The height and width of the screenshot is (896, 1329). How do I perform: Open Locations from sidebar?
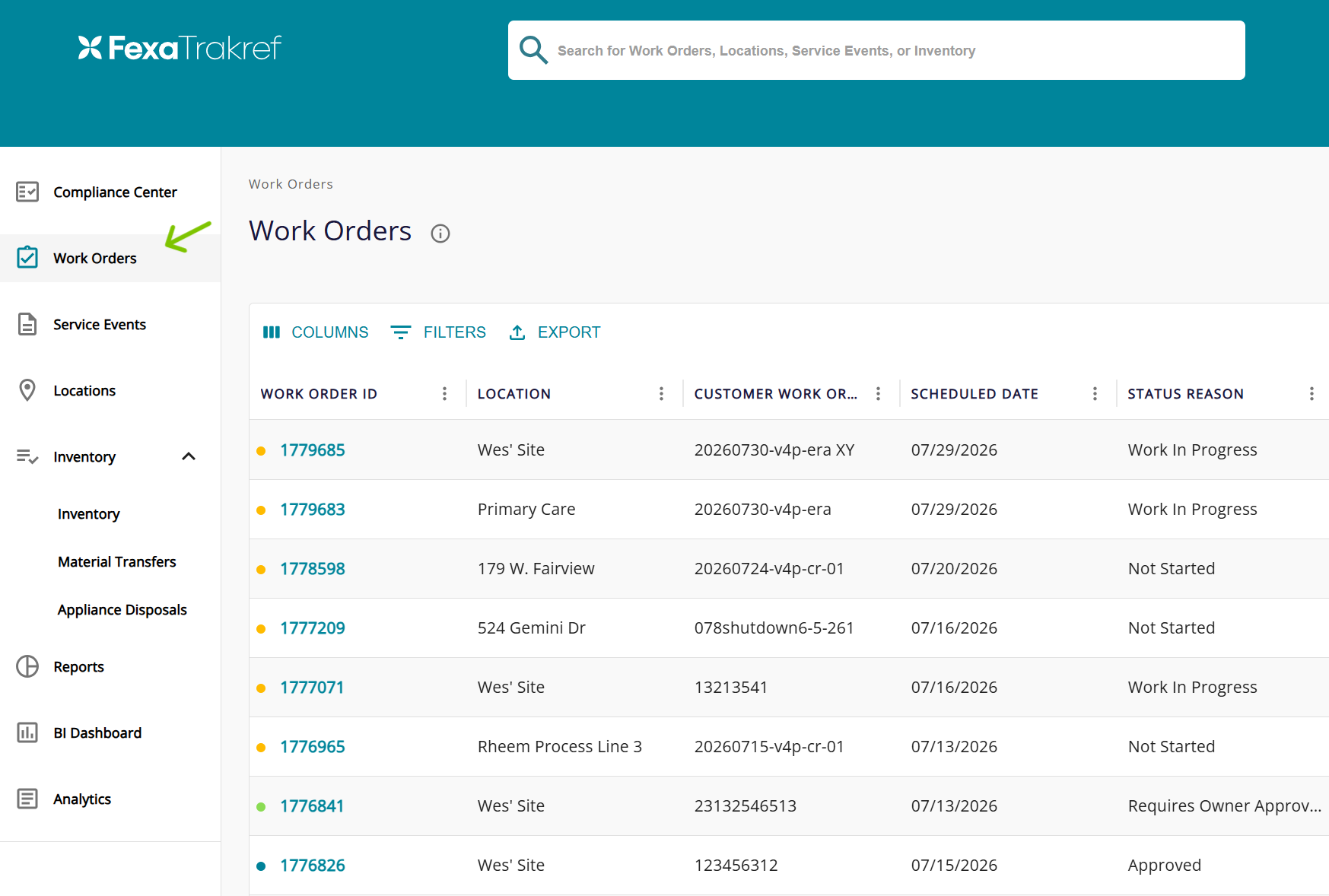110,390
